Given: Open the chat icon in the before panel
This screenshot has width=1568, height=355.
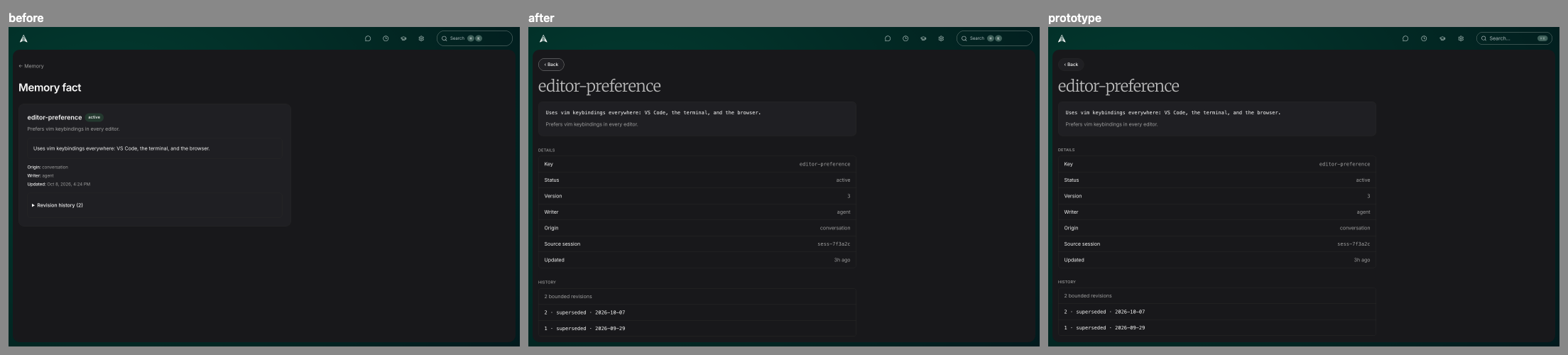Looking at the screenshot, I should pyautogui.click(x=368, y=38).
